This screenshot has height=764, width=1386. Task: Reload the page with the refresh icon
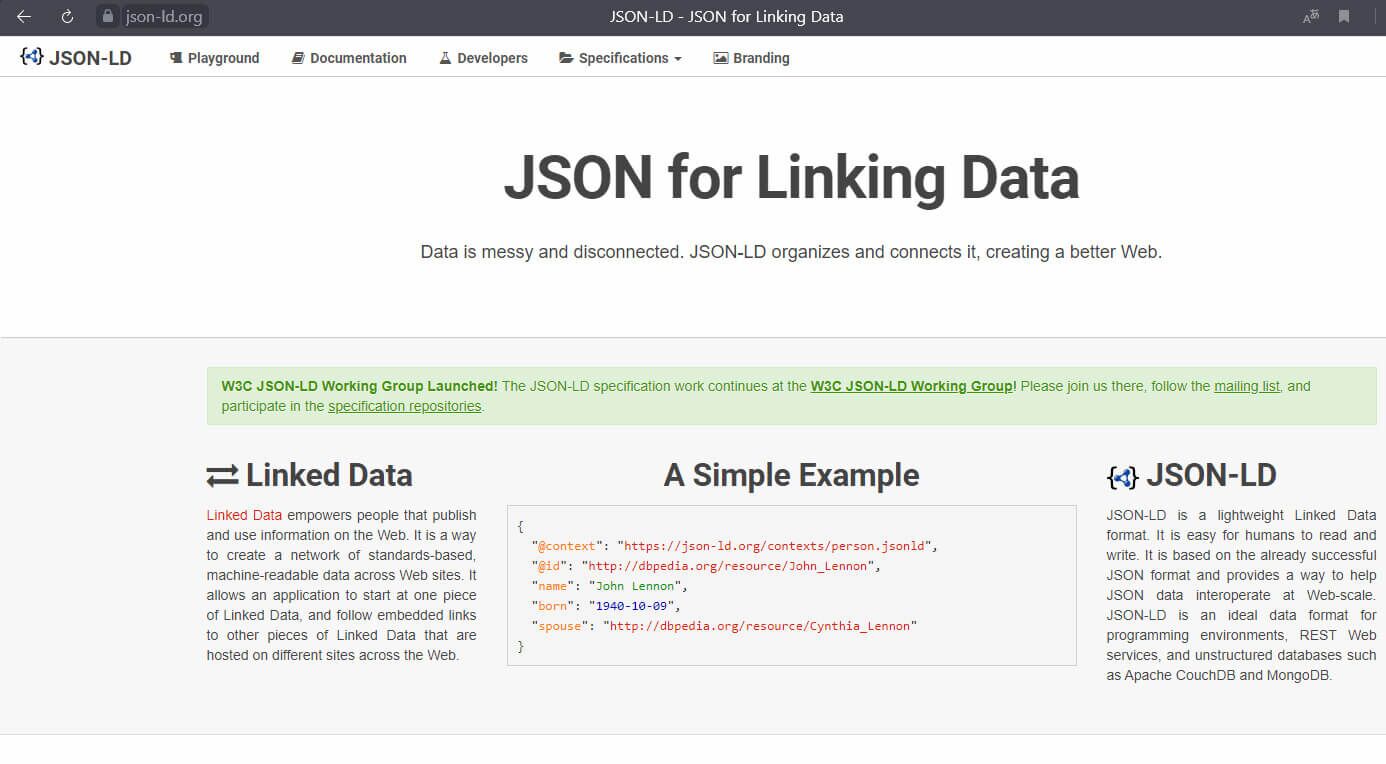click(x=66, y=16)
